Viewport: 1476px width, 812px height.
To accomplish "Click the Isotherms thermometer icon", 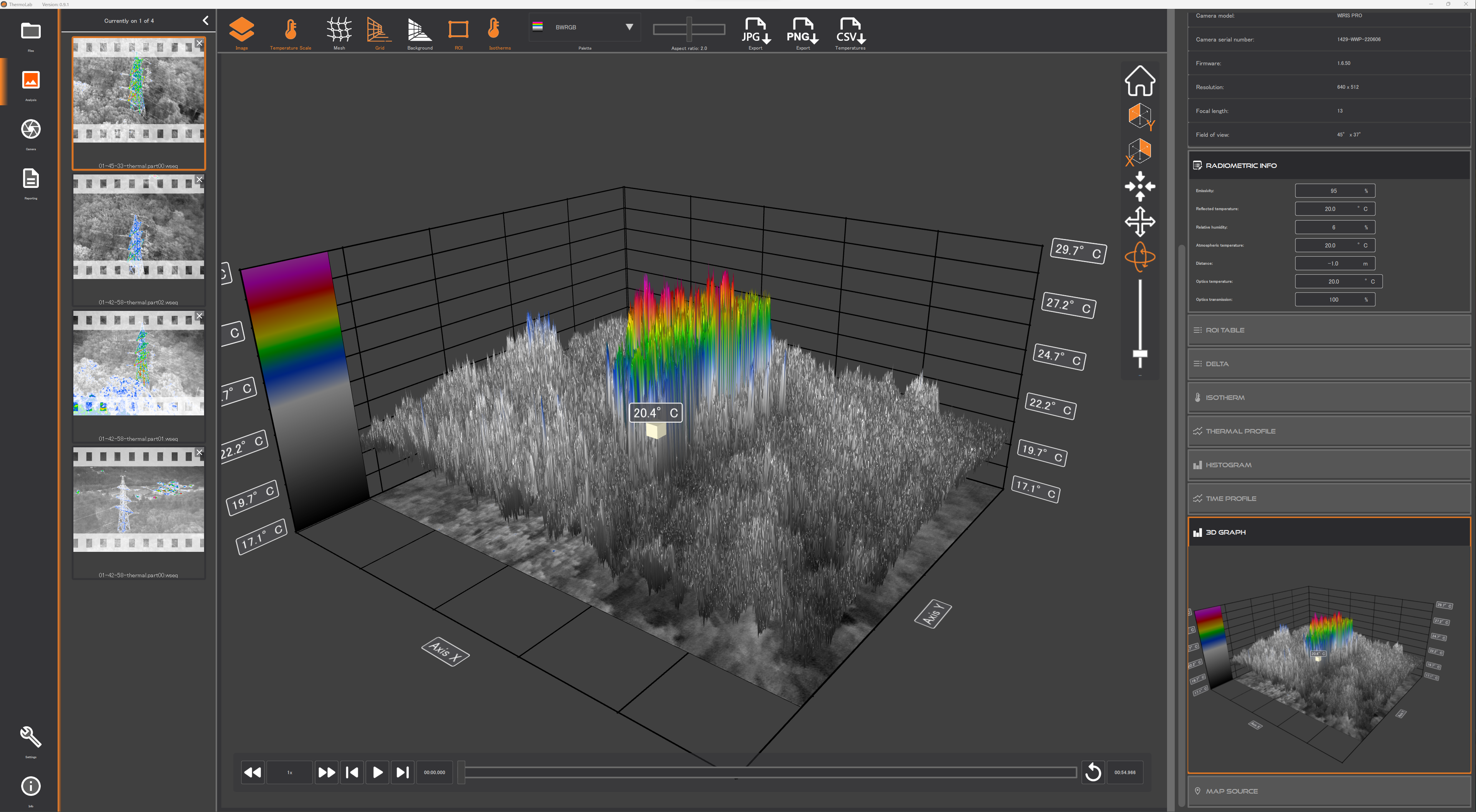I will pyautogui.click(x=495, y=29).
